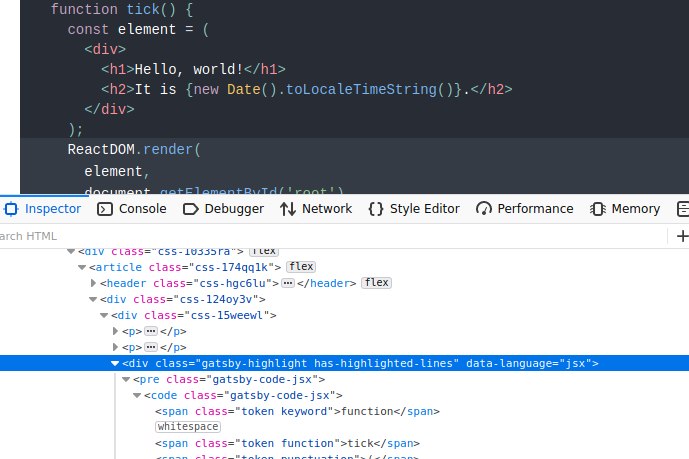Click the ellipsis badge in second p element

pyautogui.click(x=151, y=347)
